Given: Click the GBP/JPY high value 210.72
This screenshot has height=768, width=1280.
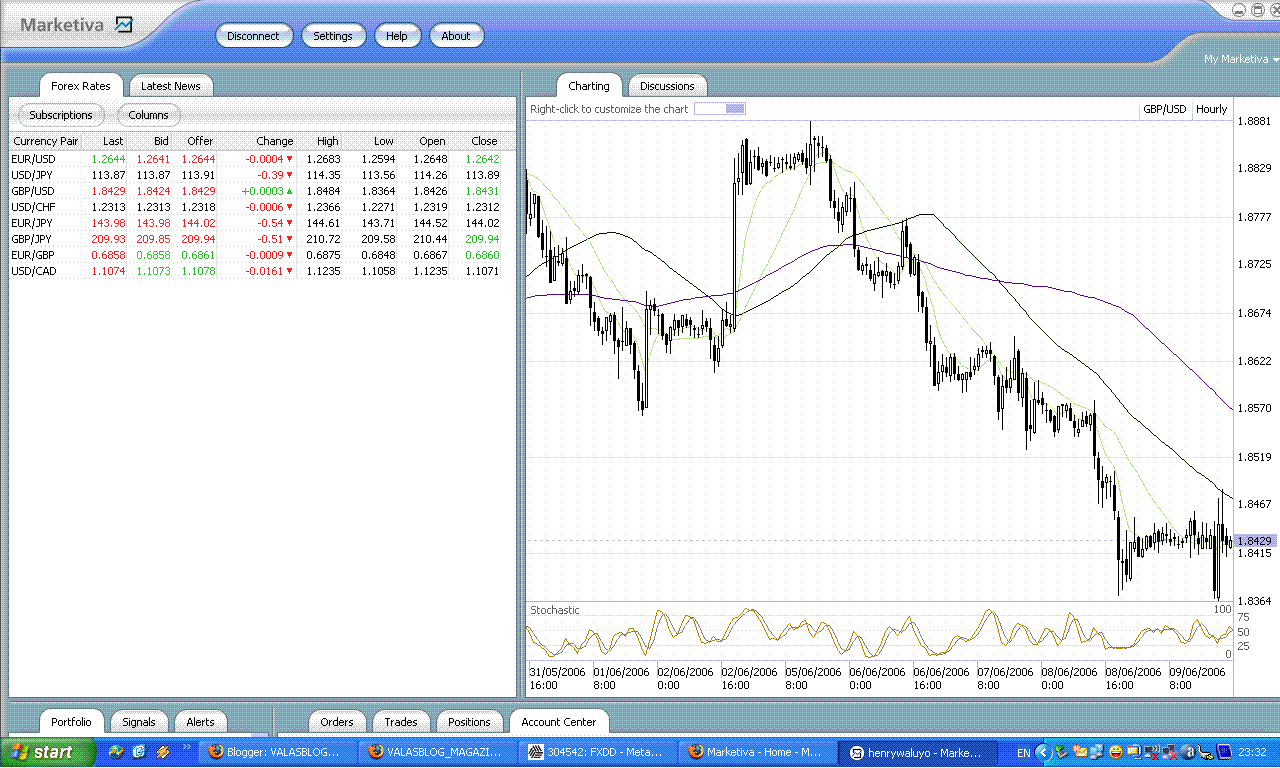Looking at the screenshot, I should [x=324, y=238].
